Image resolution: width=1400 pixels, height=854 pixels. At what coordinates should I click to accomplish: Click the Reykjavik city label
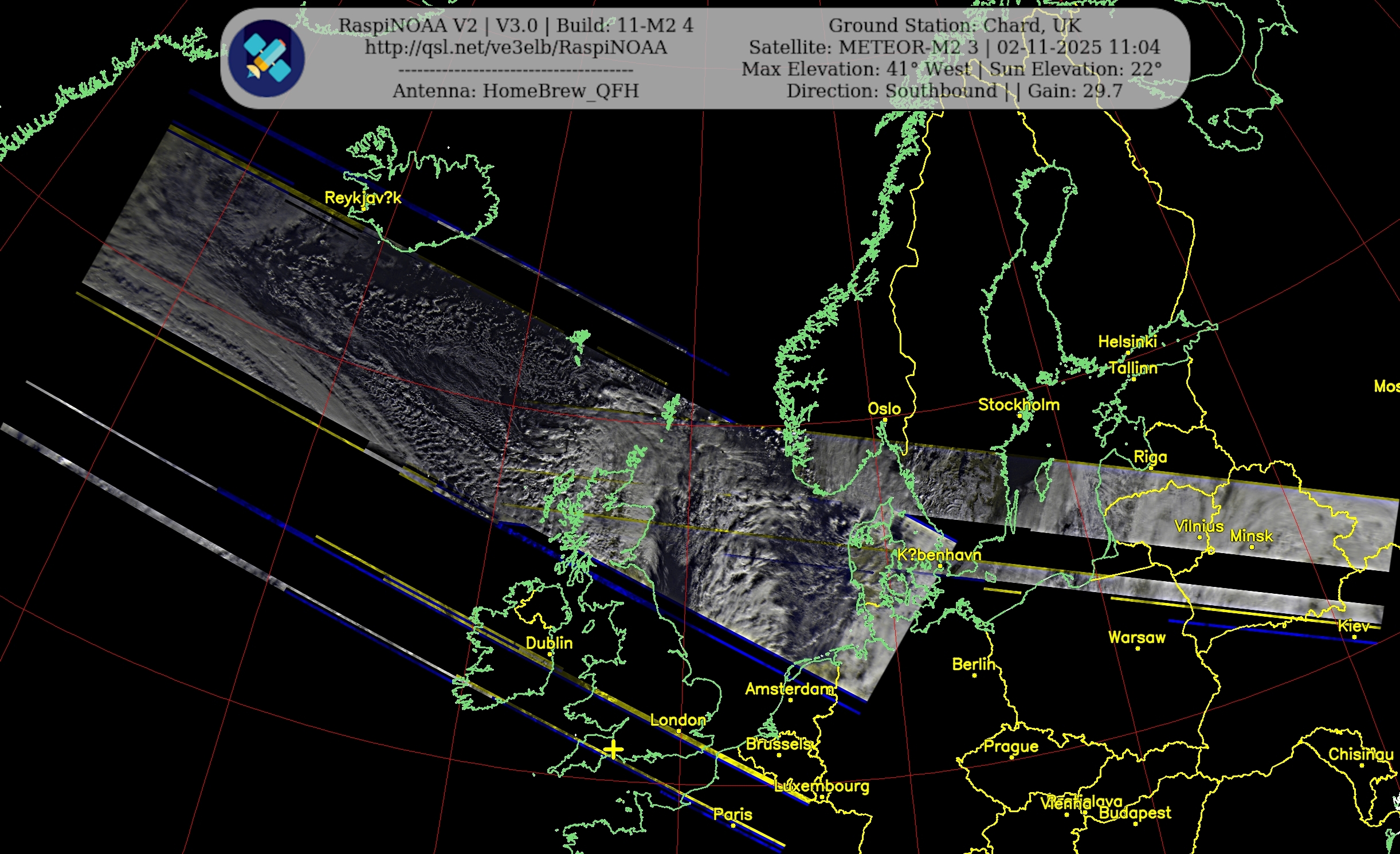coord(363,198)
